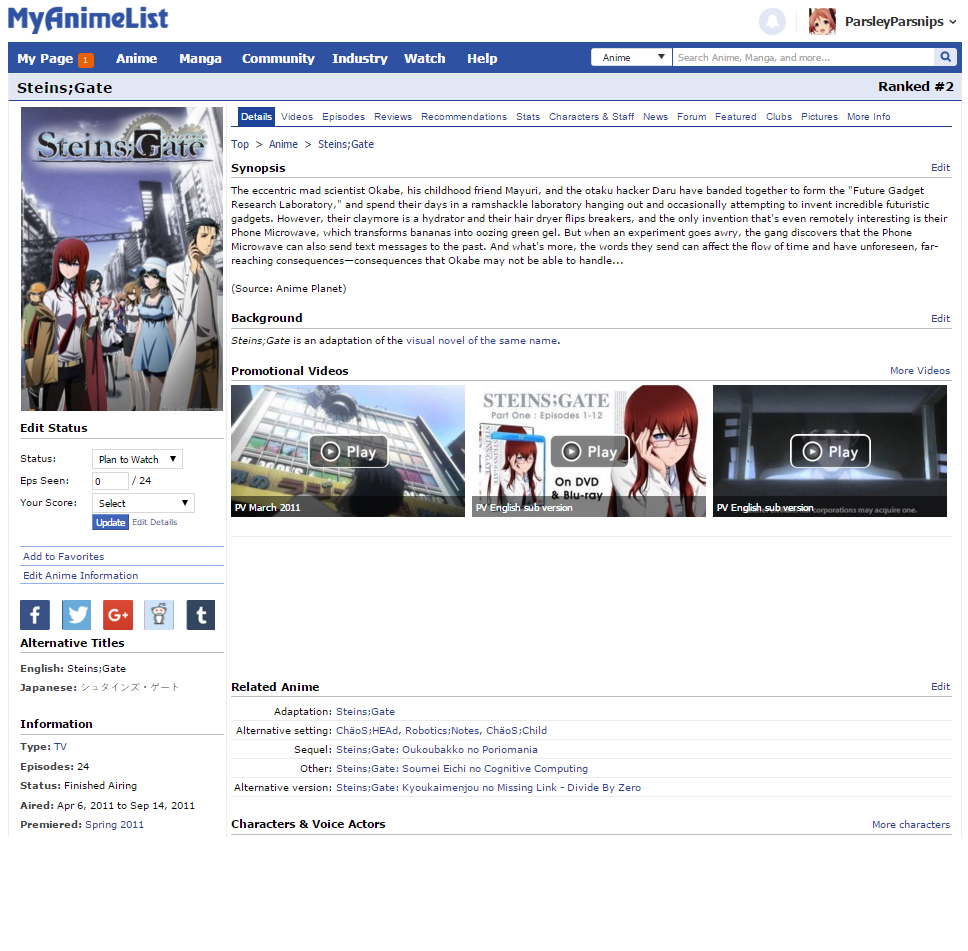Open the More characters link
This screenshot has height=951, width=968.
(911, 824)
